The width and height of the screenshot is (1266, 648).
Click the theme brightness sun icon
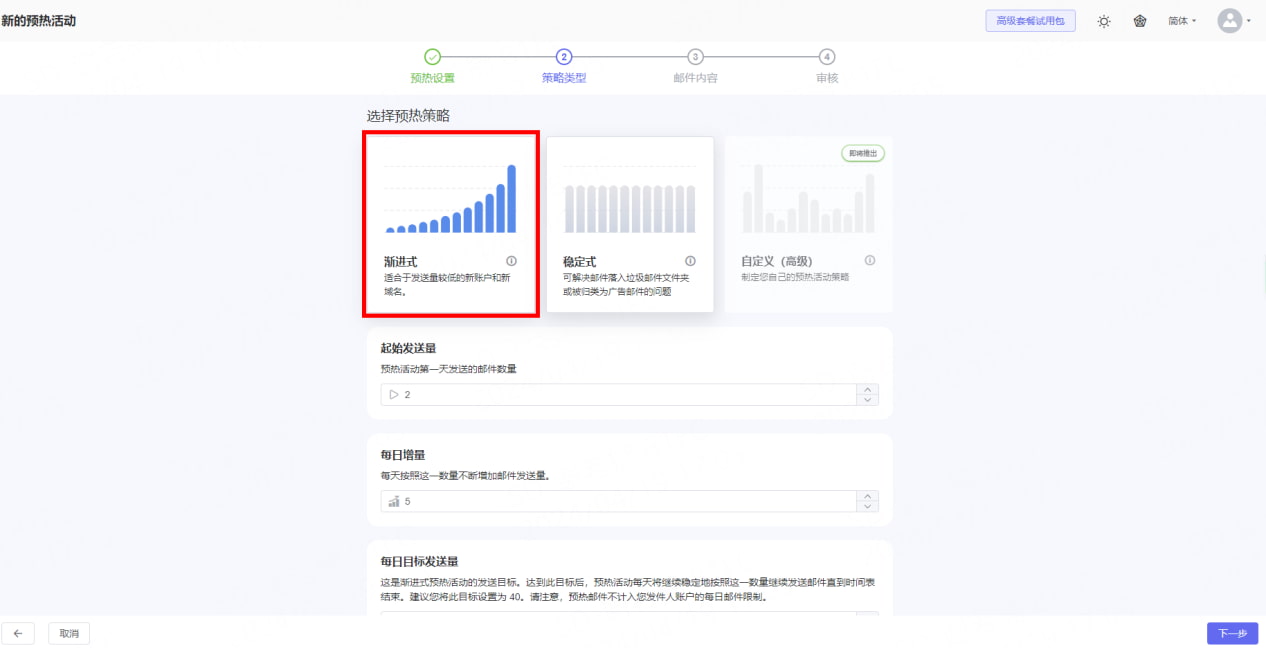1104,20
